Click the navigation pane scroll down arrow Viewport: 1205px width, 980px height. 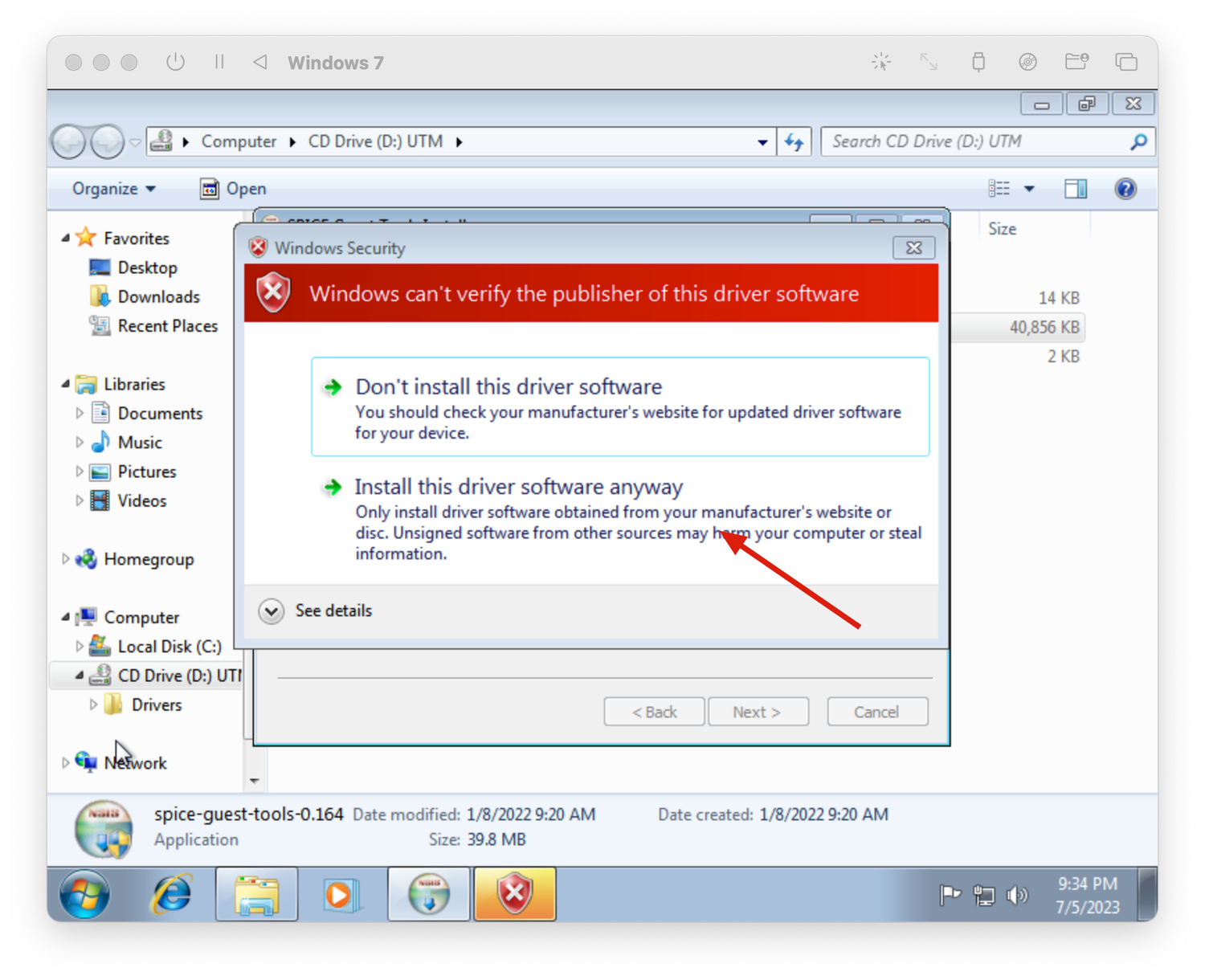point(254,781)
